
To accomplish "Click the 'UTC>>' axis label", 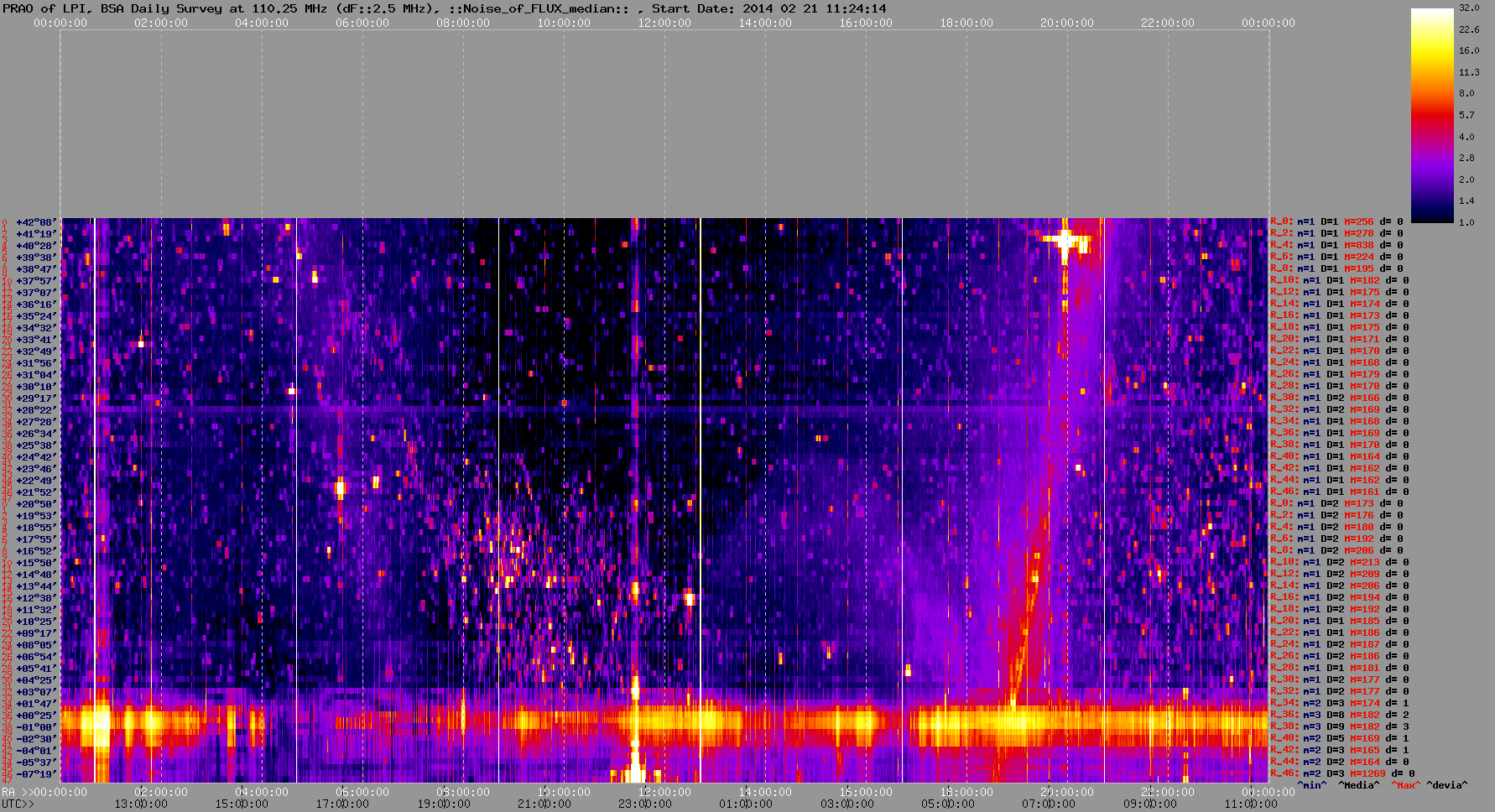I will pos(18,804).
